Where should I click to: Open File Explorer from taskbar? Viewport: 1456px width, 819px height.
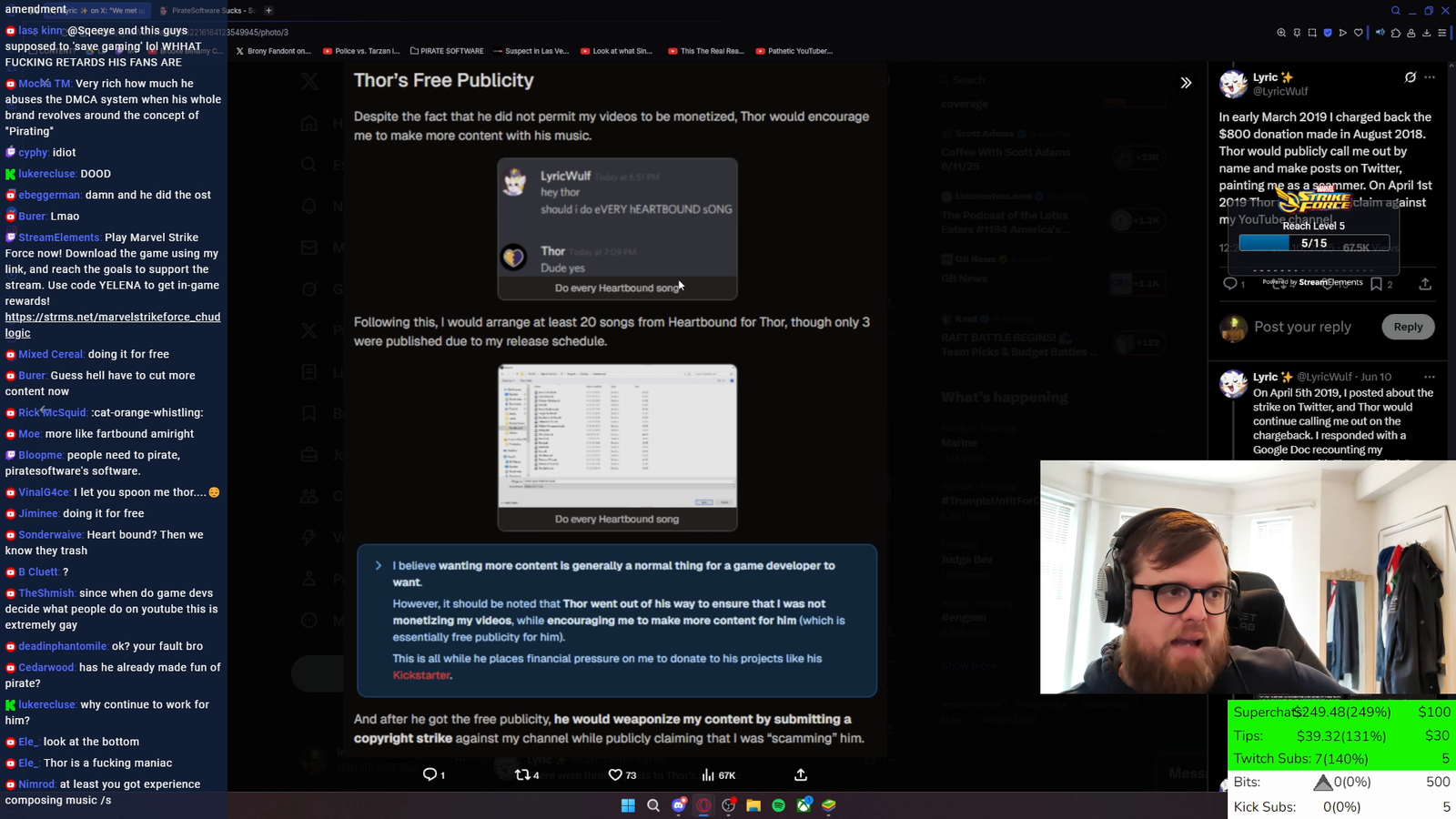753,805
